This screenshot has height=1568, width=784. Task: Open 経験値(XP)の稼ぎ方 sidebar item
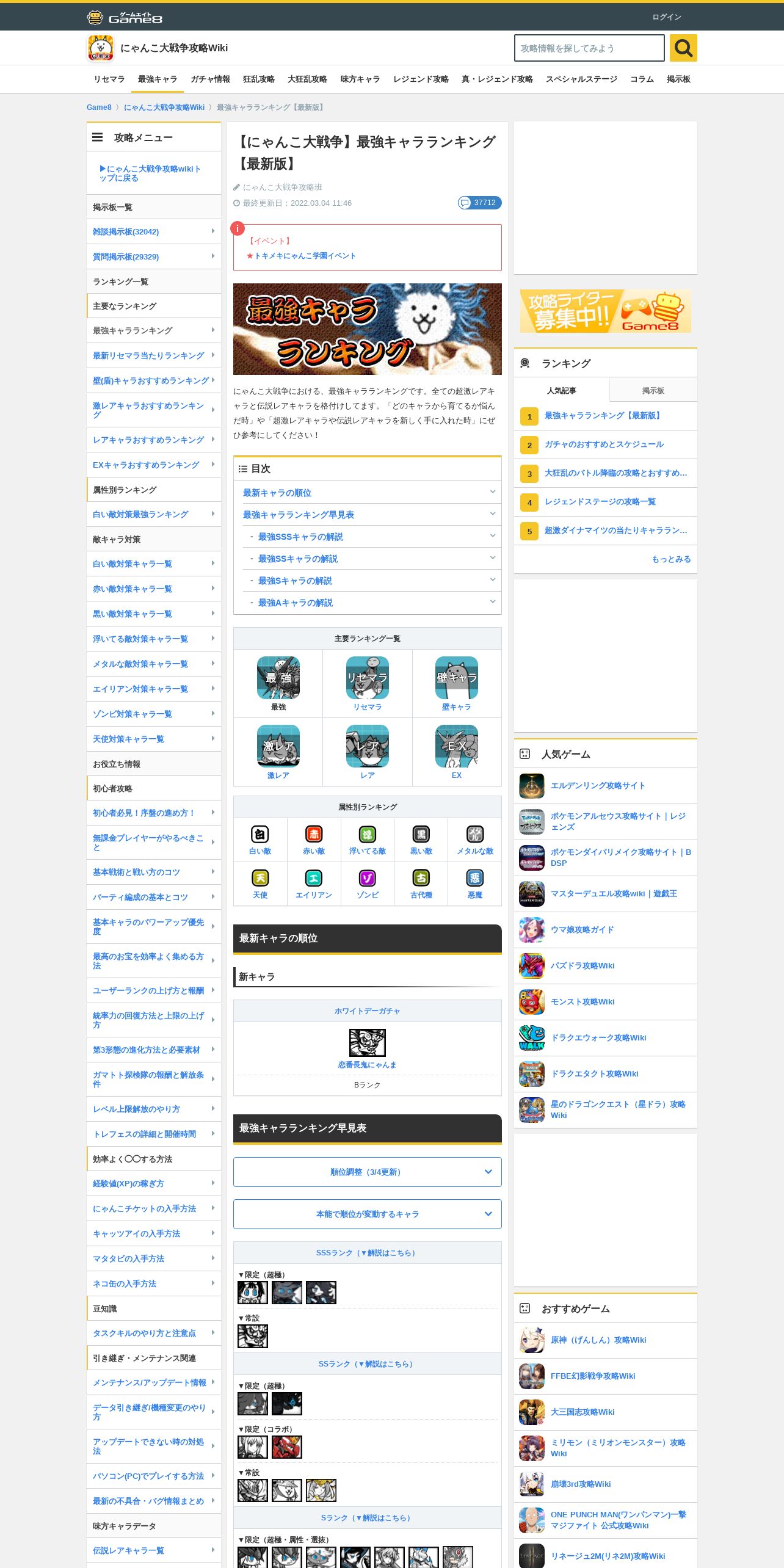[x=153, y=1183]
